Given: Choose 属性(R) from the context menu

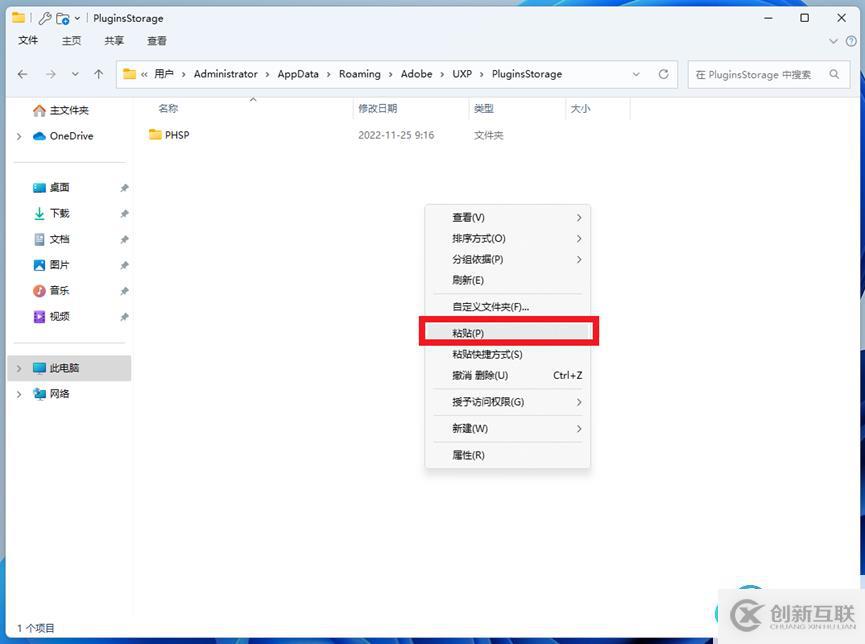Looking at the screenshot, I should pos(508,455).
